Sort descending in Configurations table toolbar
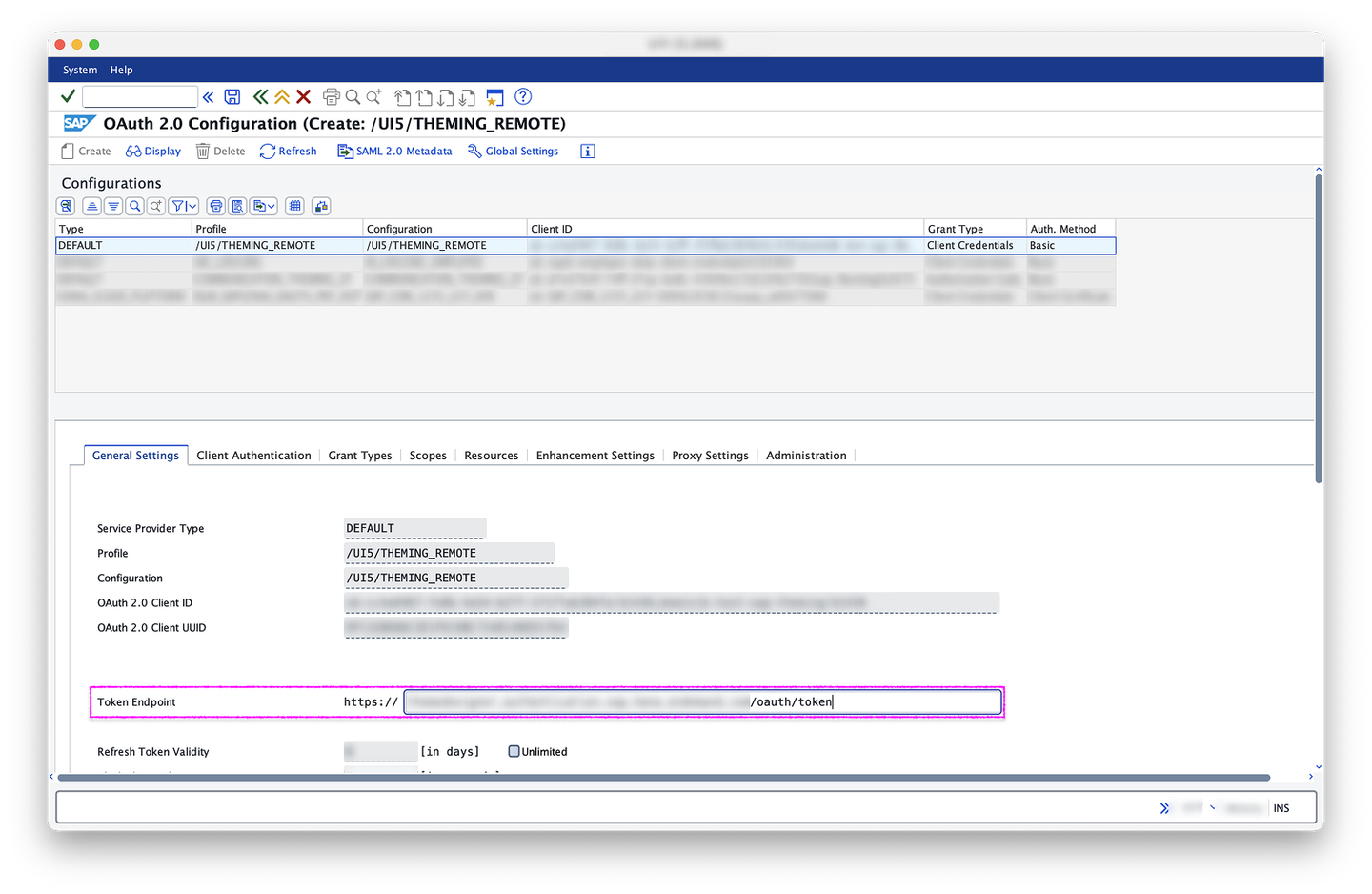Image resolution: width=1372 pixels, height=894 pixels. tap(113, 206)
